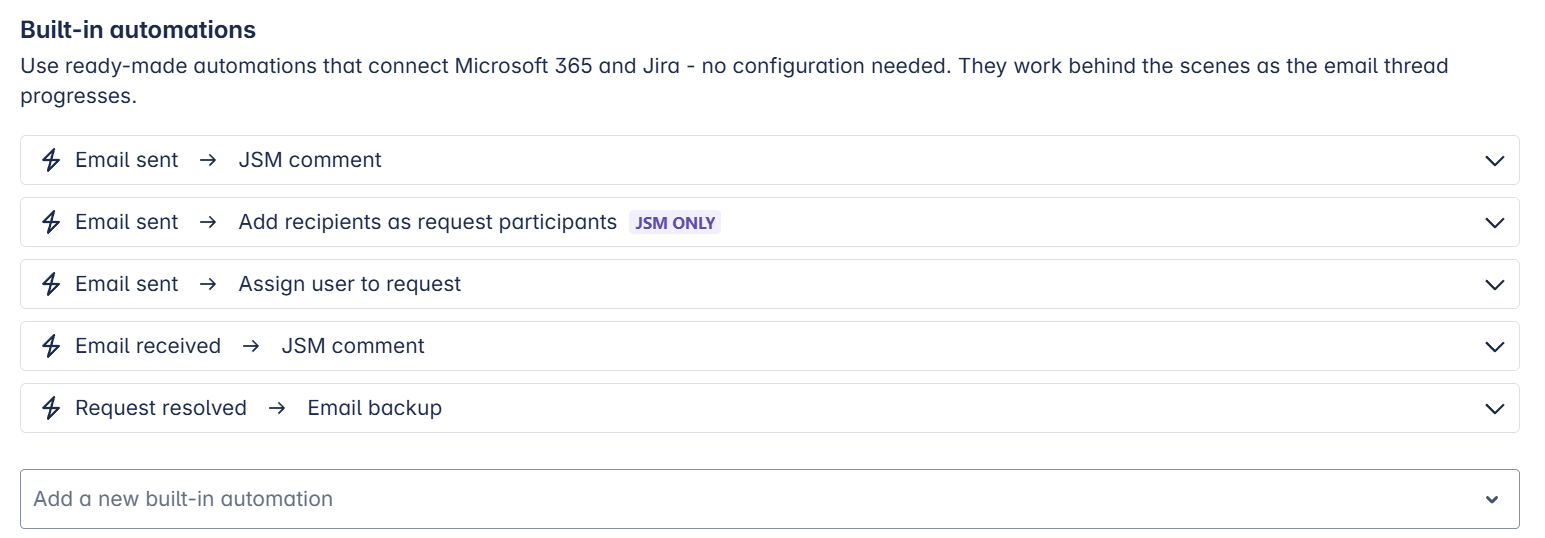Click the JSM ONLY badge

tap(675, 223)
